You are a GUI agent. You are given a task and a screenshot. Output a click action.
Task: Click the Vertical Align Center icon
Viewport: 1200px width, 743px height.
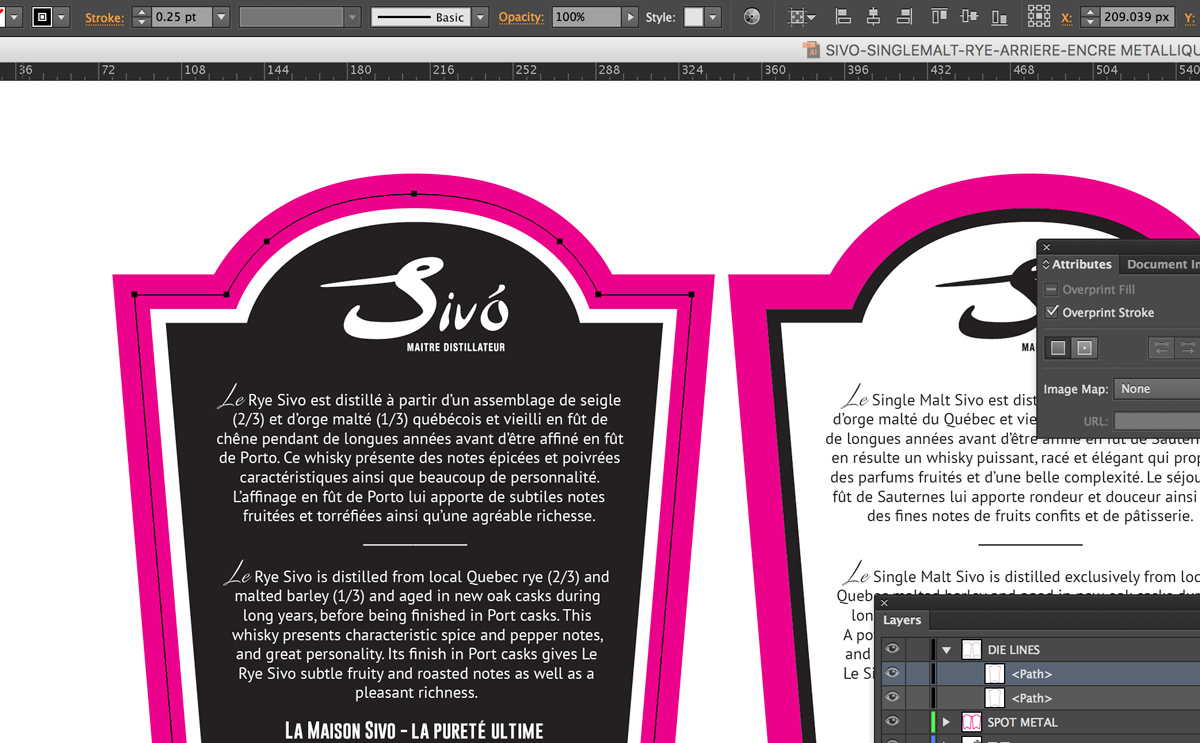coord(969,17)
